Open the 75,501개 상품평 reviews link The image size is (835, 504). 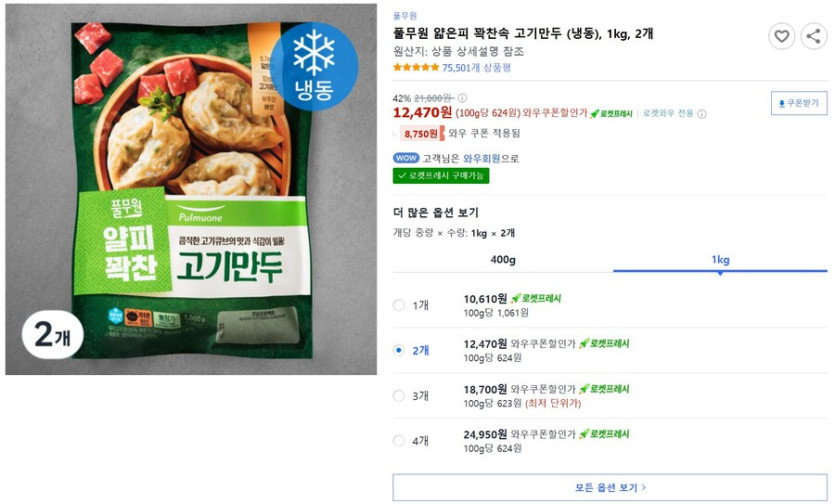click(x=477, y=68)
